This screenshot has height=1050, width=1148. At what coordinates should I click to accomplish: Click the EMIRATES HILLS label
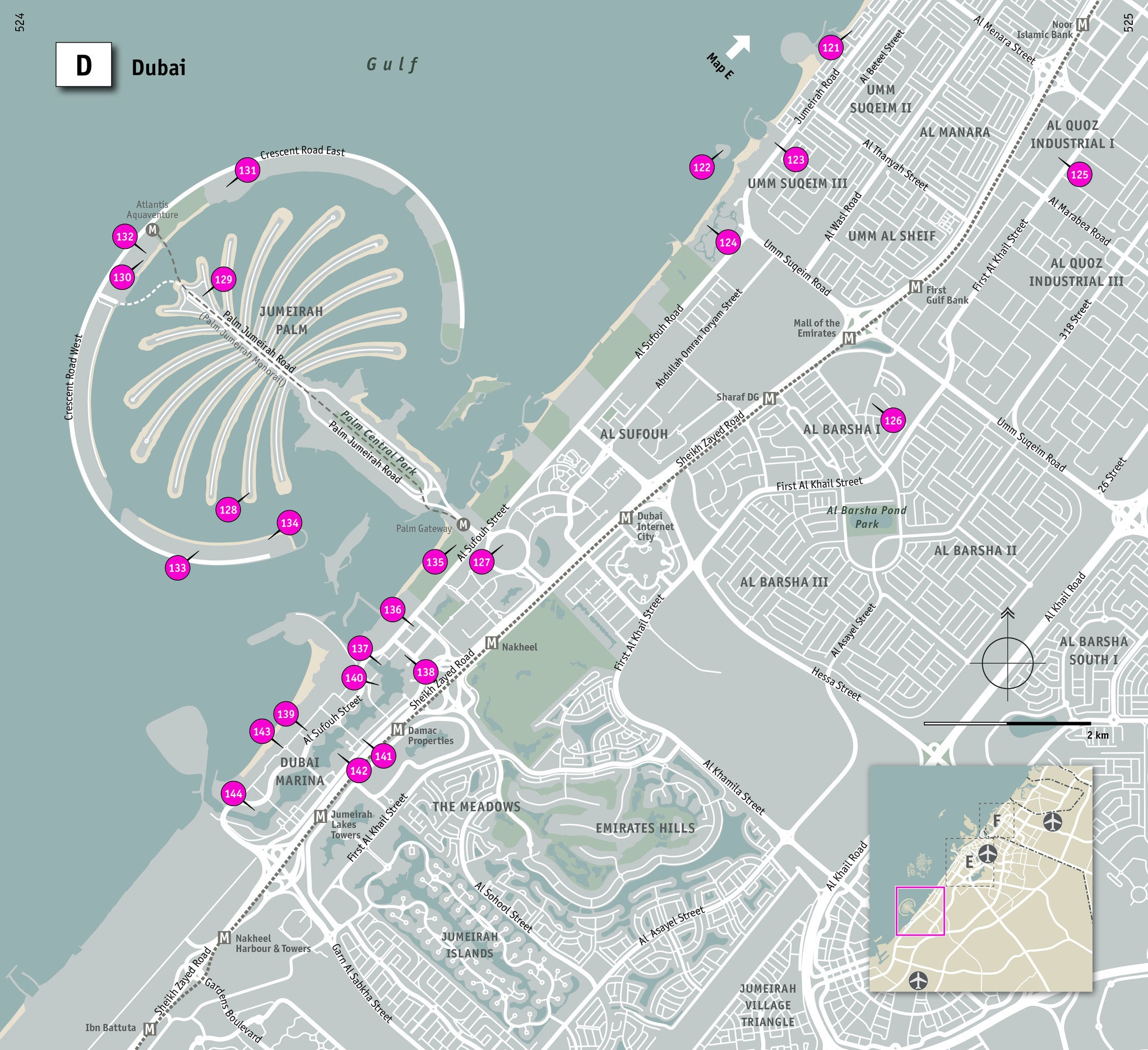tap(645, 828)
